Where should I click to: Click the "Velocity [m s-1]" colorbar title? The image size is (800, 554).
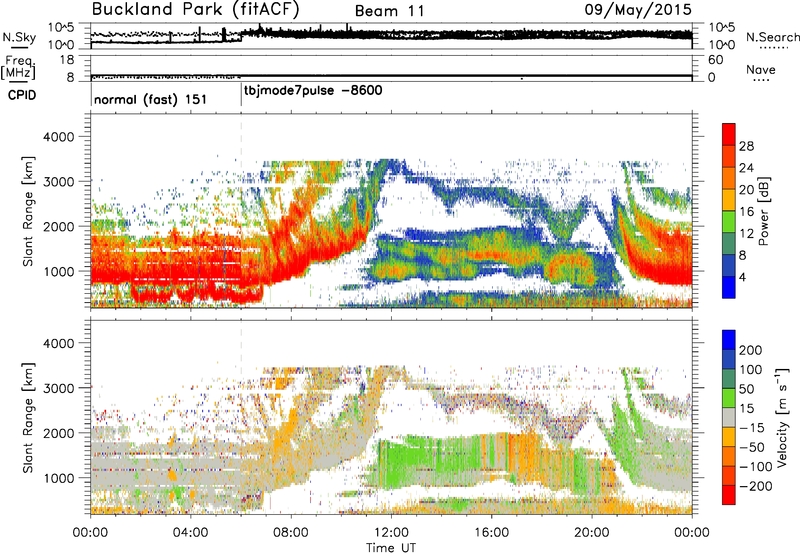[x=782, y=418]
